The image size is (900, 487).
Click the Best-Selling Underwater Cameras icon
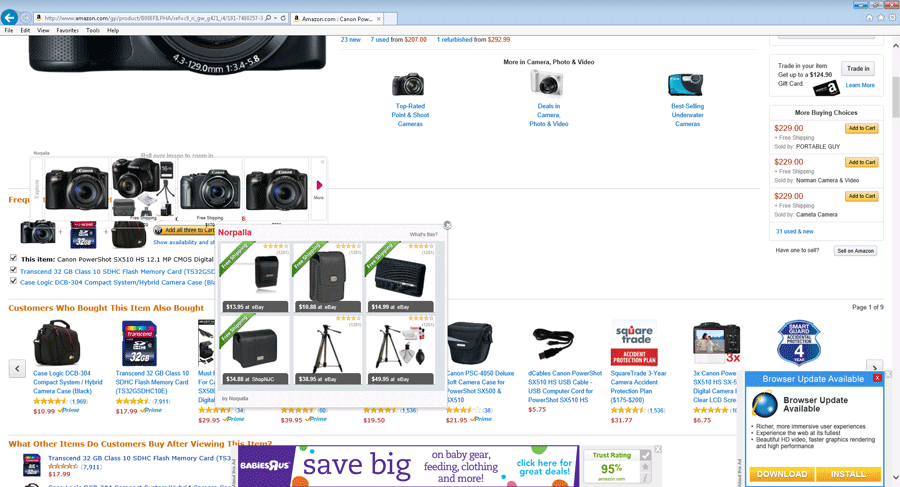click(686, 85)
